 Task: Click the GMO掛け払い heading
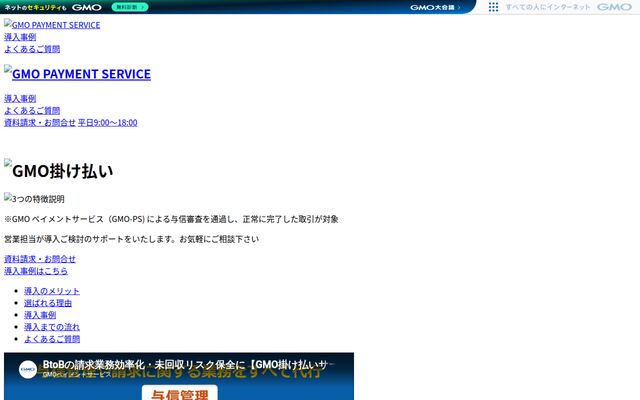(x=58, y=170)
